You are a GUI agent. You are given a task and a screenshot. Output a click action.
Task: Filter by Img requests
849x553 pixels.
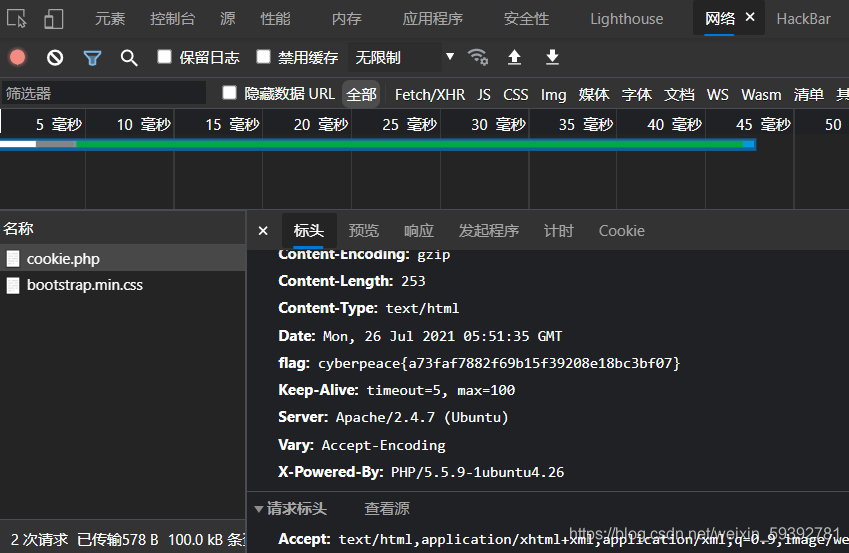coord(553,95)
